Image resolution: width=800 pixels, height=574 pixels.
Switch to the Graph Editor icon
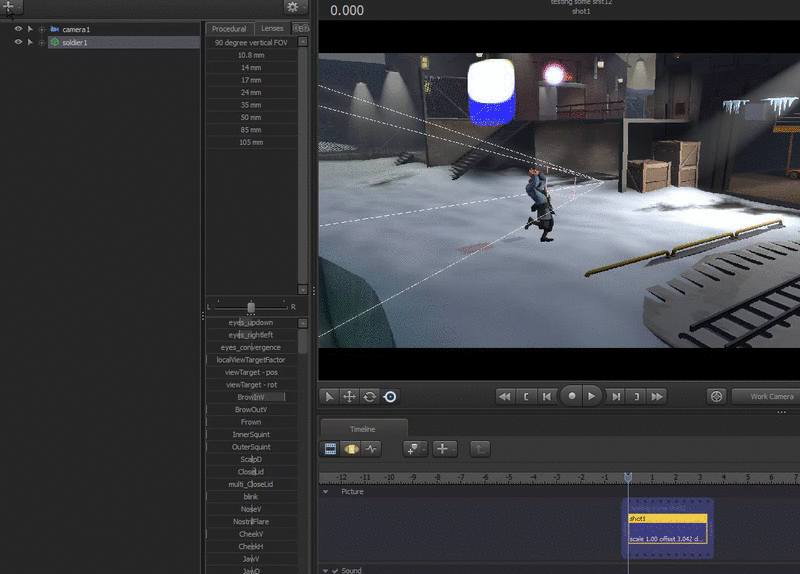[372, 449]
